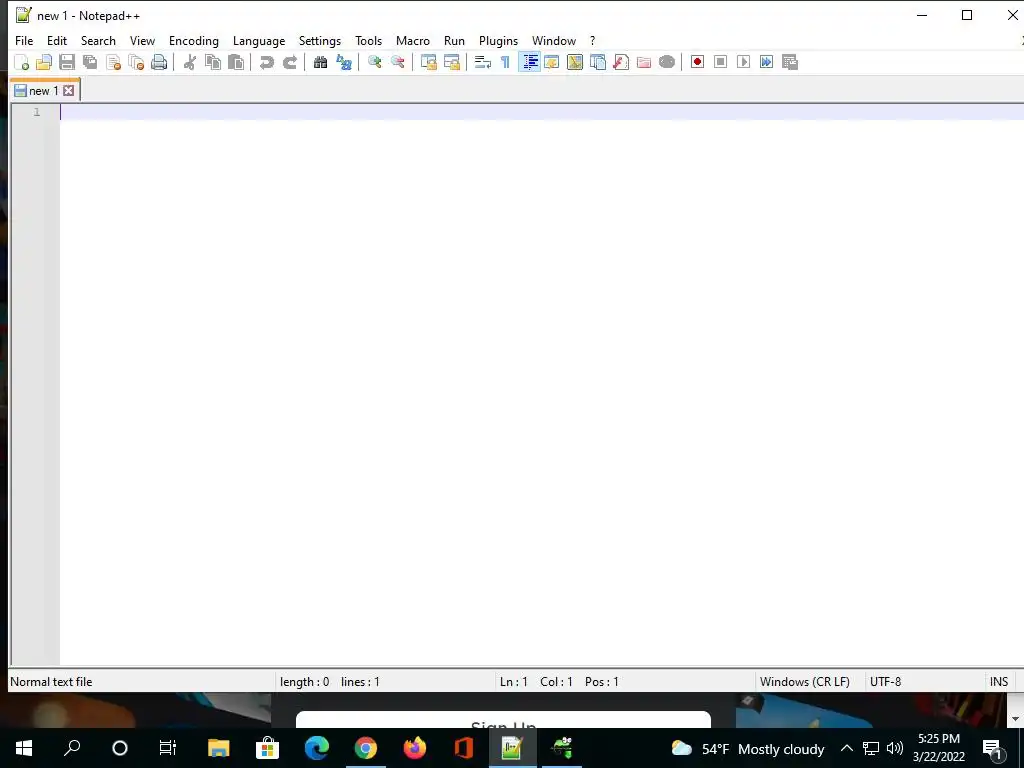Open the View menu
Viewport: 1024px width, 768px height.
[142, 40]
